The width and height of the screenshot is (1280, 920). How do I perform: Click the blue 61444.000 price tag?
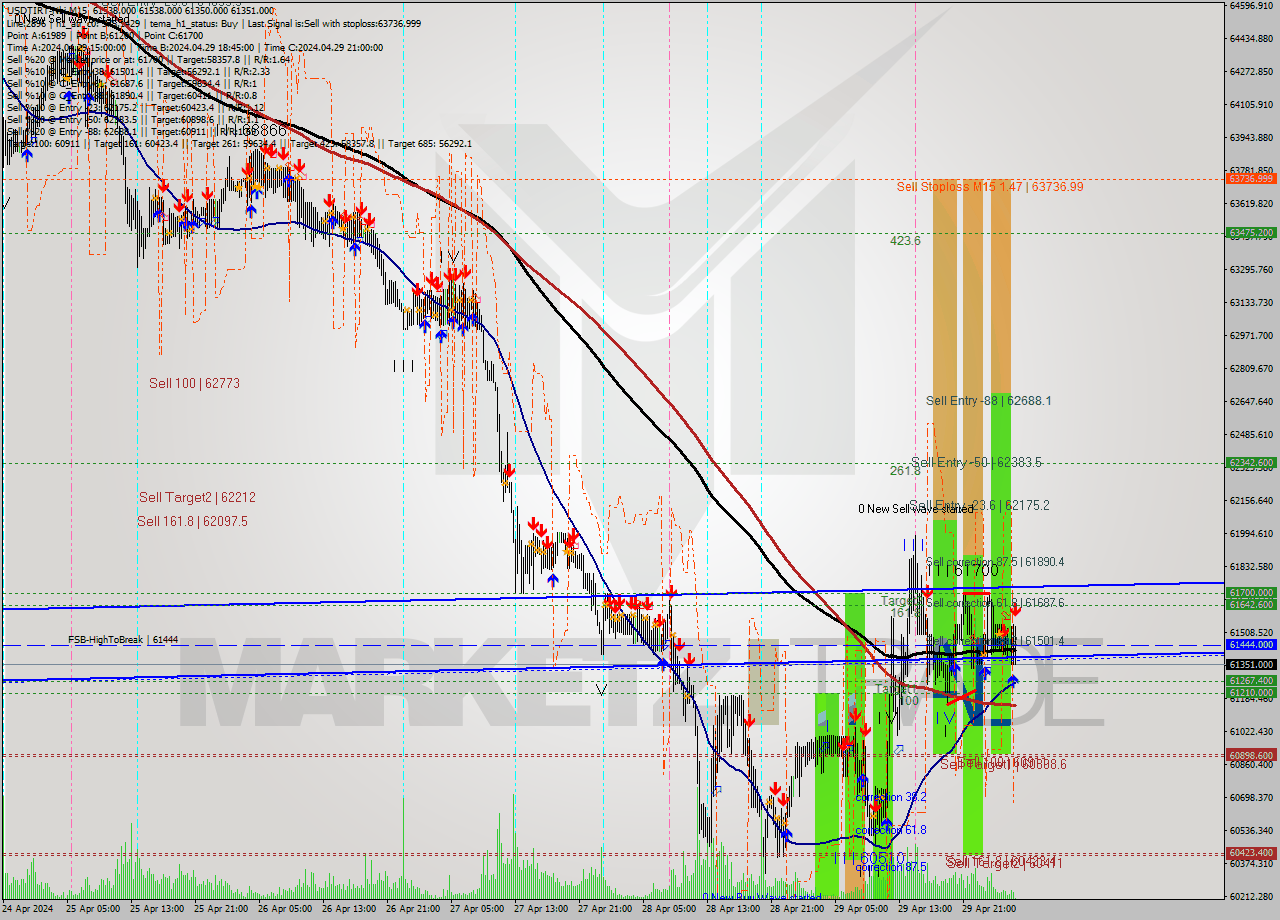1250,645
